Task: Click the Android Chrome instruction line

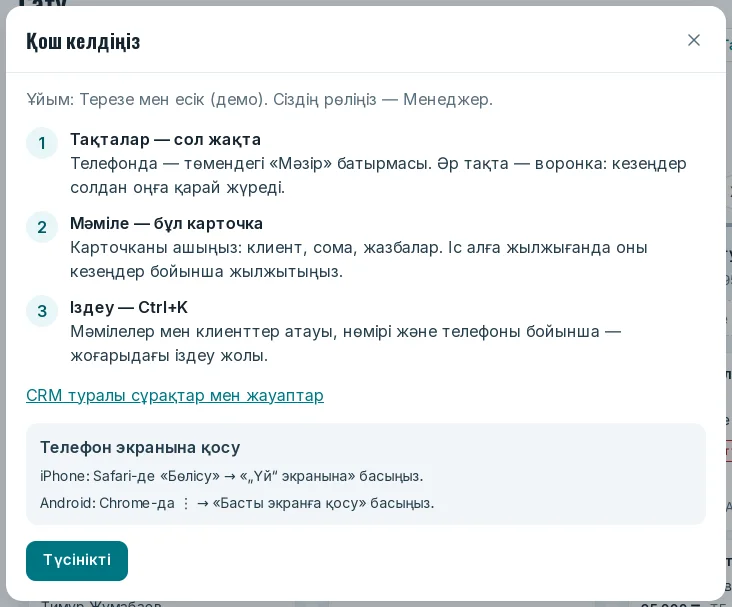Action: point(237,503)
